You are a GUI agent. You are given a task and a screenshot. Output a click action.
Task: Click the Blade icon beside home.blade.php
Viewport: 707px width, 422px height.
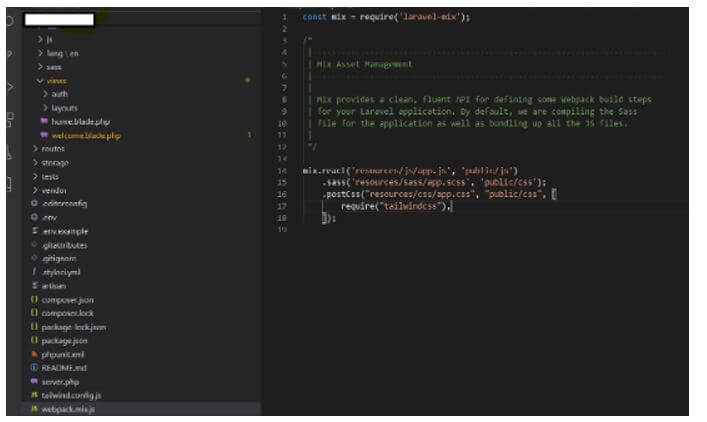tap(44, 121)
